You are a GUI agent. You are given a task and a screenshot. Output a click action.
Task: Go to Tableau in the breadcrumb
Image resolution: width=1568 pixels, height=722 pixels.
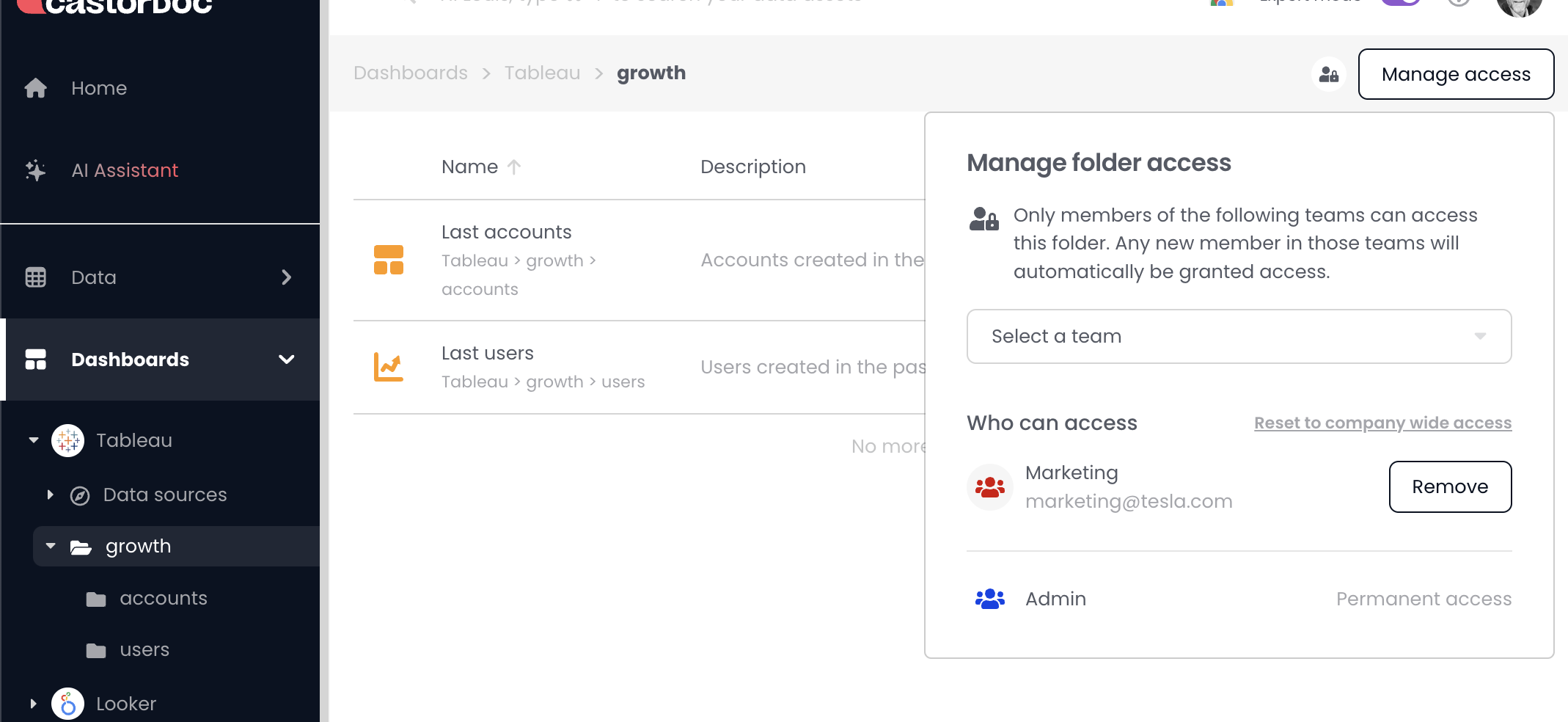[542, 73]
